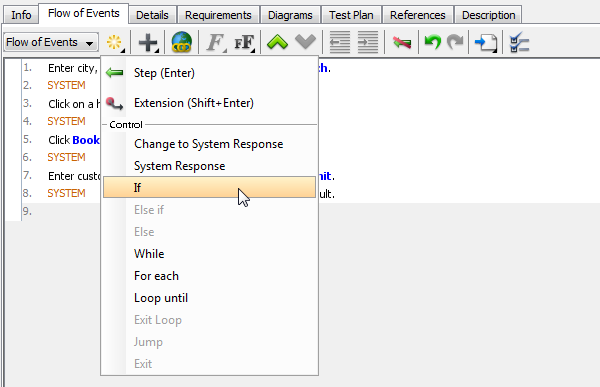Click the gray move down chevron
The image size is (600, 387).
coord(305,42)
